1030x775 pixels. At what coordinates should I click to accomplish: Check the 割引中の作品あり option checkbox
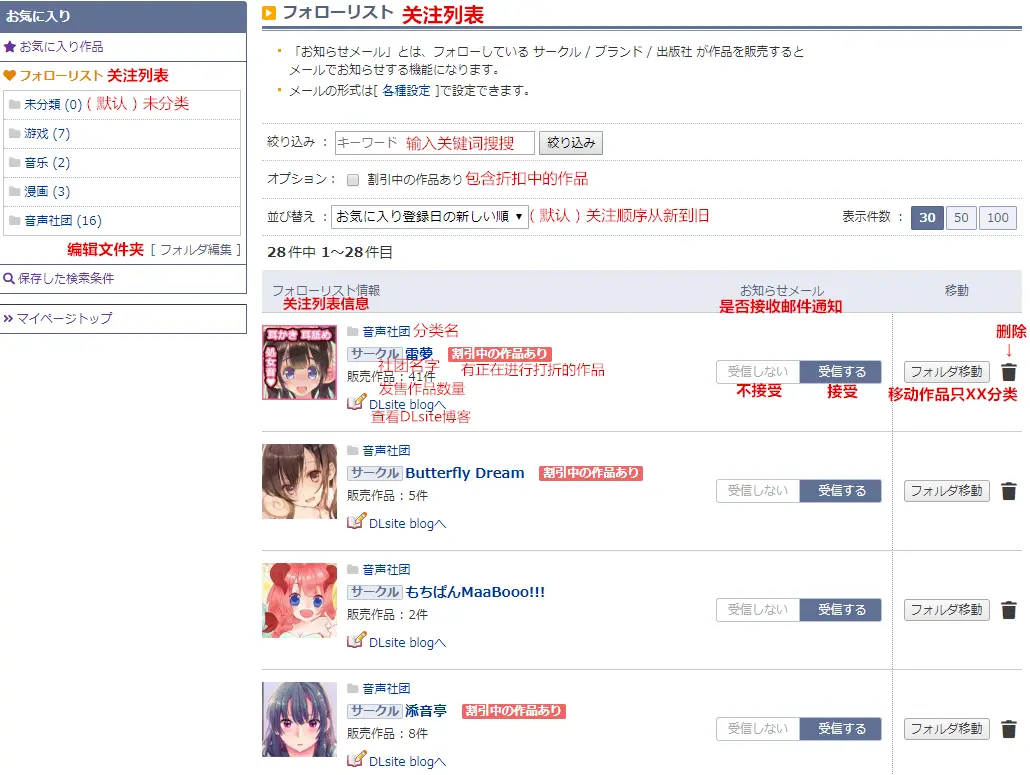point(353,180)
